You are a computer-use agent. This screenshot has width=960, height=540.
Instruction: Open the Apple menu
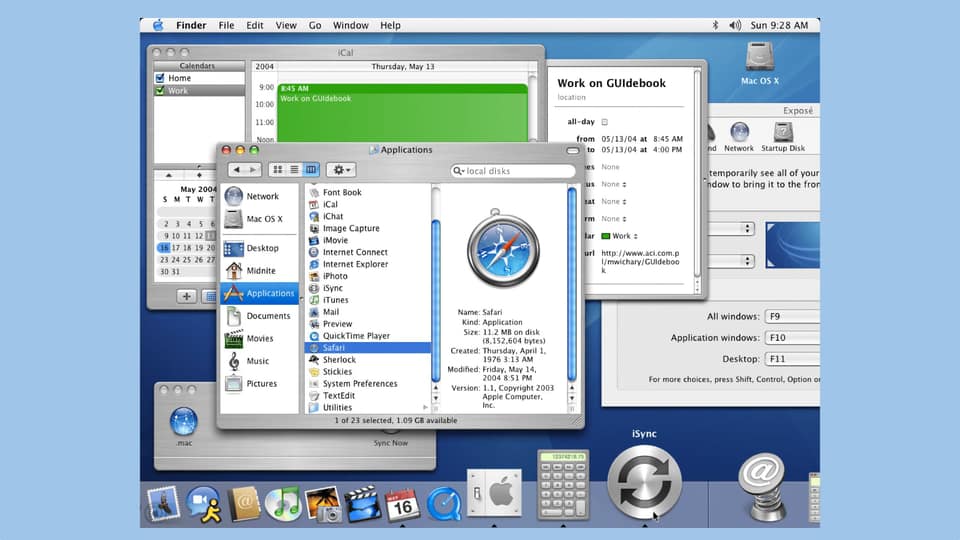[158, 25]
